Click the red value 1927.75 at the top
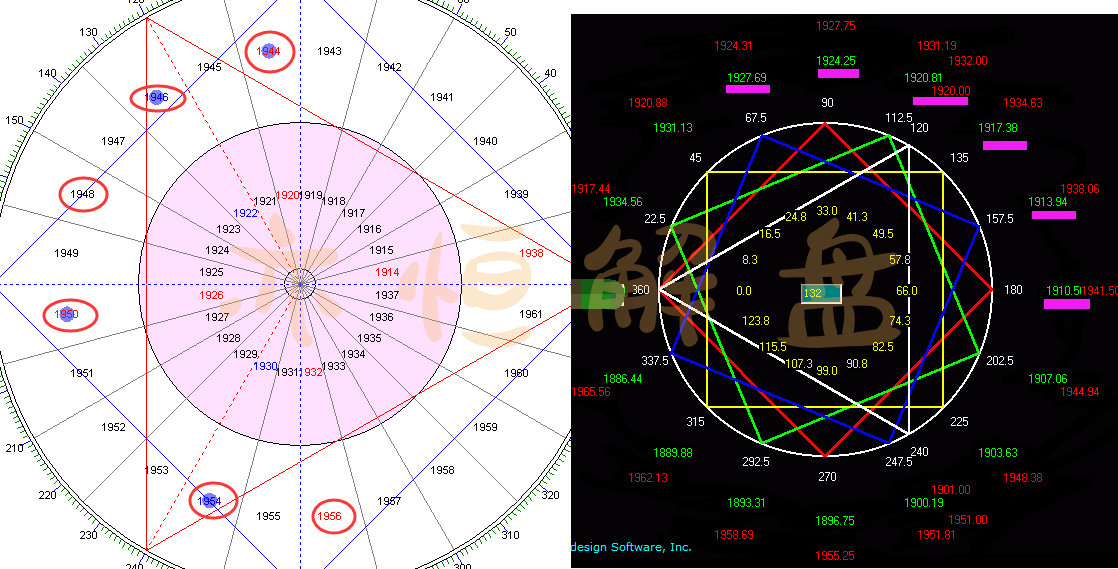Viewport: 1118px width, 569px height. (836, 26)
